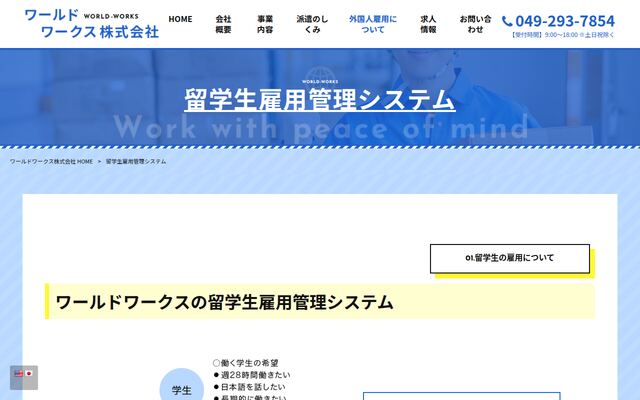Open the お問い合わせ menu item

[476, 24]
